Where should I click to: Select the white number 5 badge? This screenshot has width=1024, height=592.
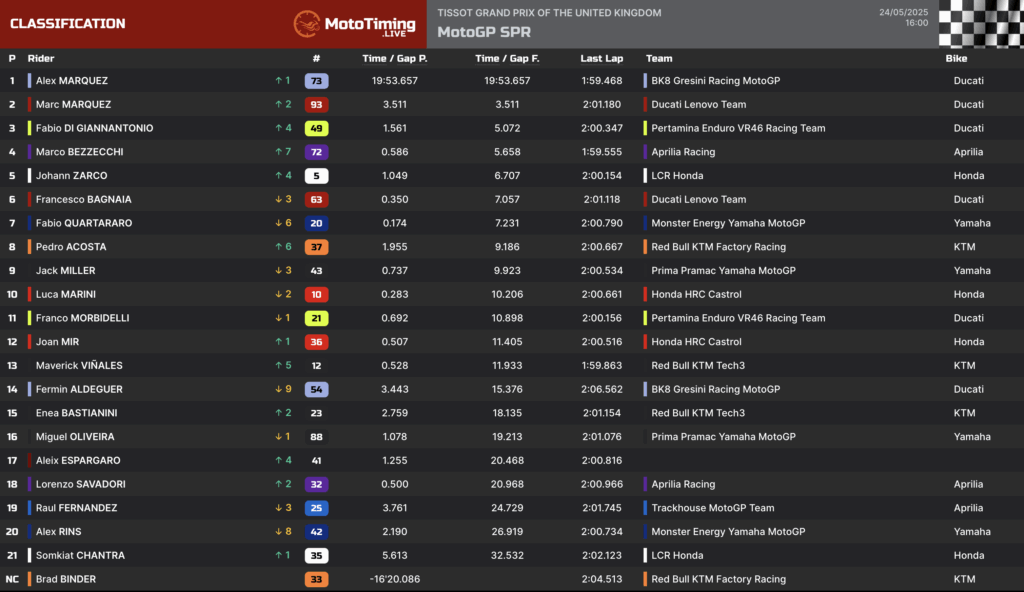pos(316,176)
